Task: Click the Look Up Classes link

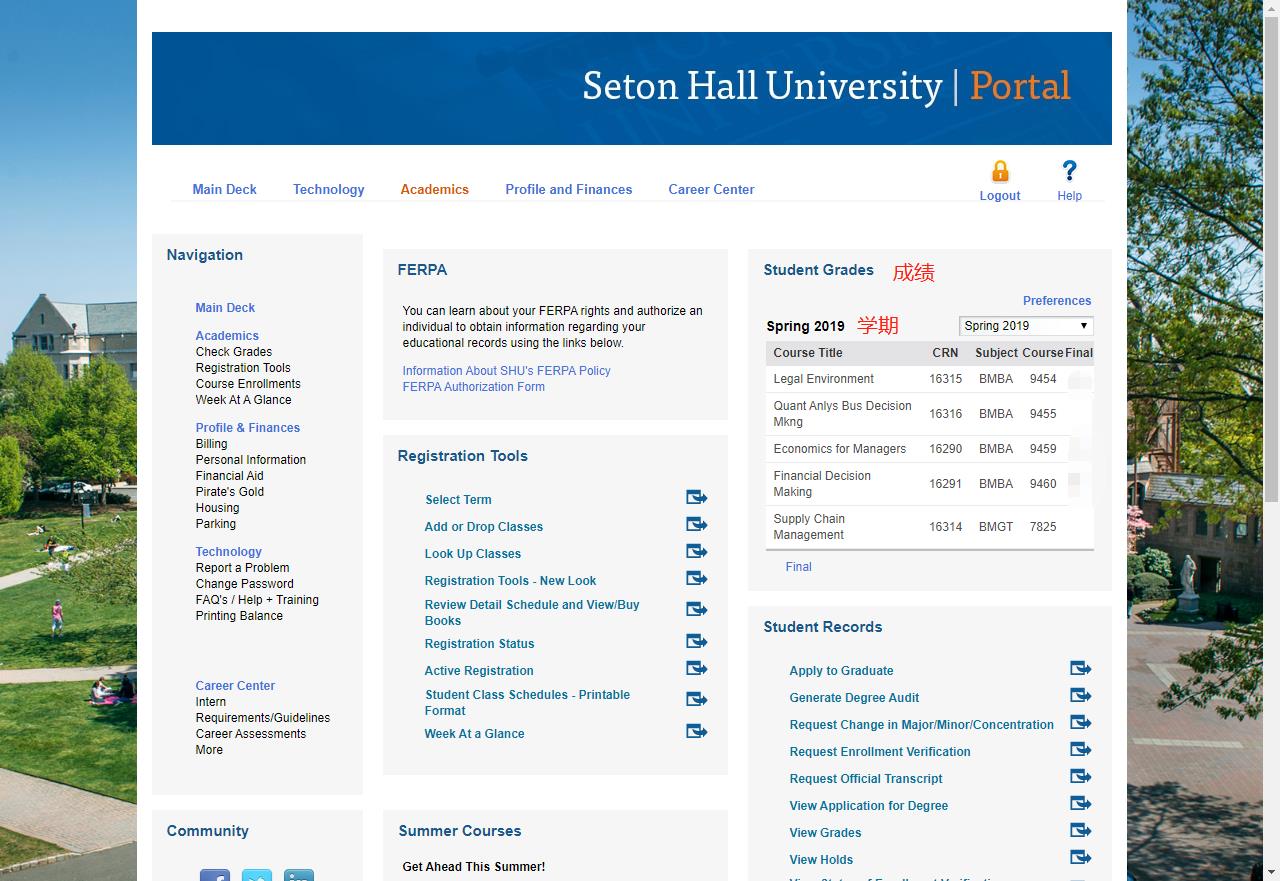Action: coord(473,554)
